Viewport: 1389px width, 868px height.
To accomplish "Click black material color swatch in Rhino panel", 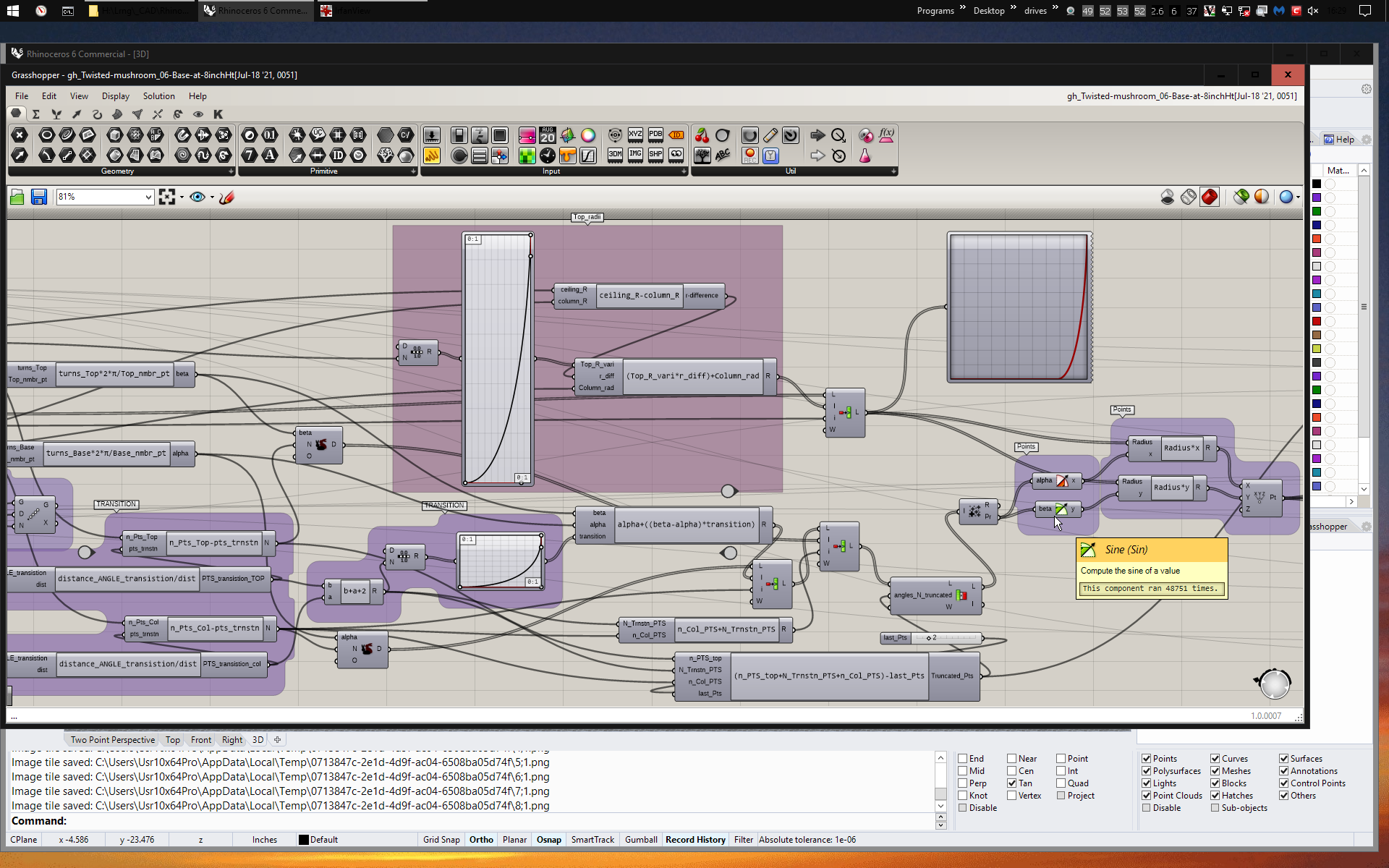I will click(1317, 184).
